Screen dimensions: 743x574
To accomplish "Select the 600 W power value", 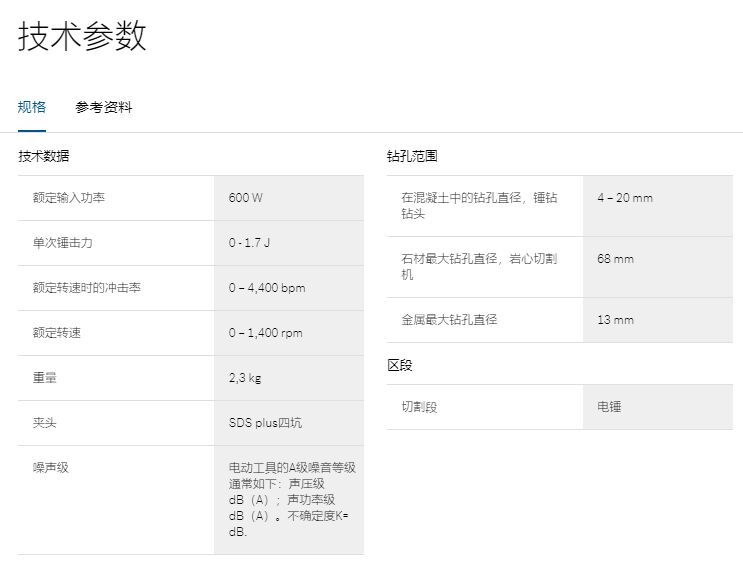I will tap(245, 198).
